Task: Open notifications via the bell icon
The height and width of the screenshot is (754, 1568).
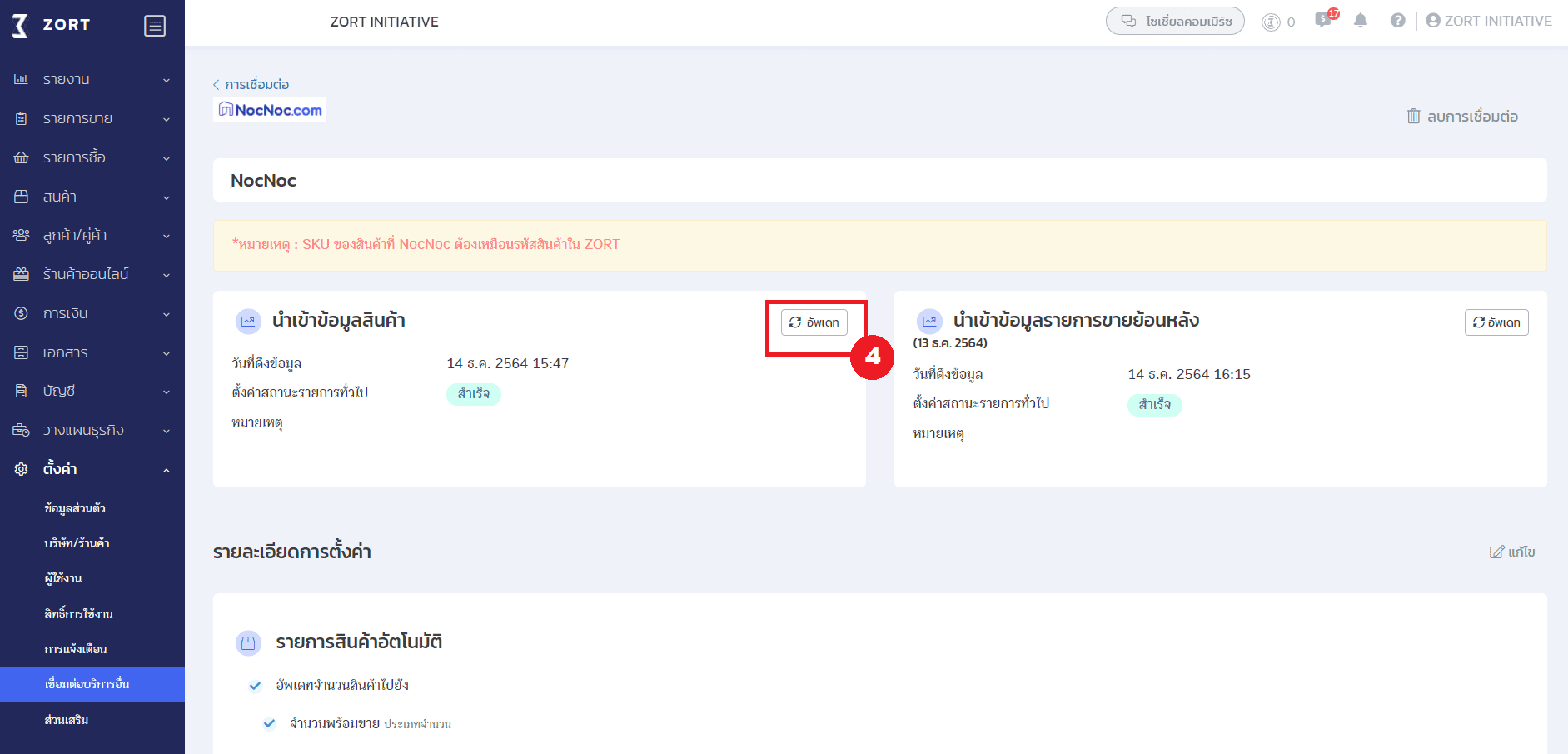Action: (x=1361, y=21)
